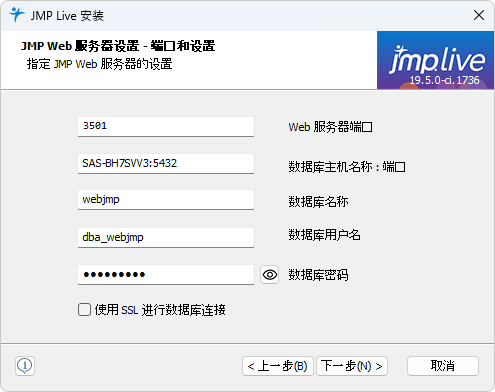
Task: Click the 数据库名称 label
Action: pos(318,202)
